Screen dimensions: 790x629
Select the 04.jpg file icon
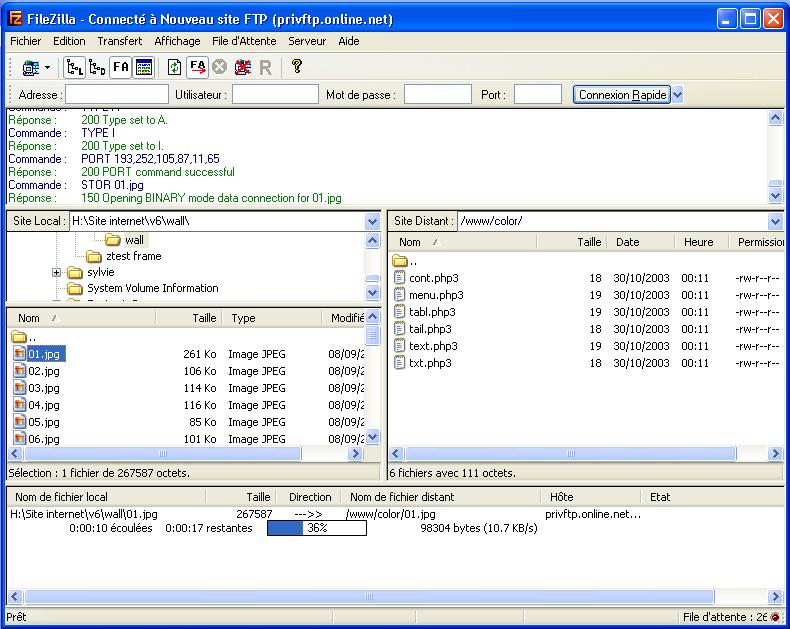[19, 405]
